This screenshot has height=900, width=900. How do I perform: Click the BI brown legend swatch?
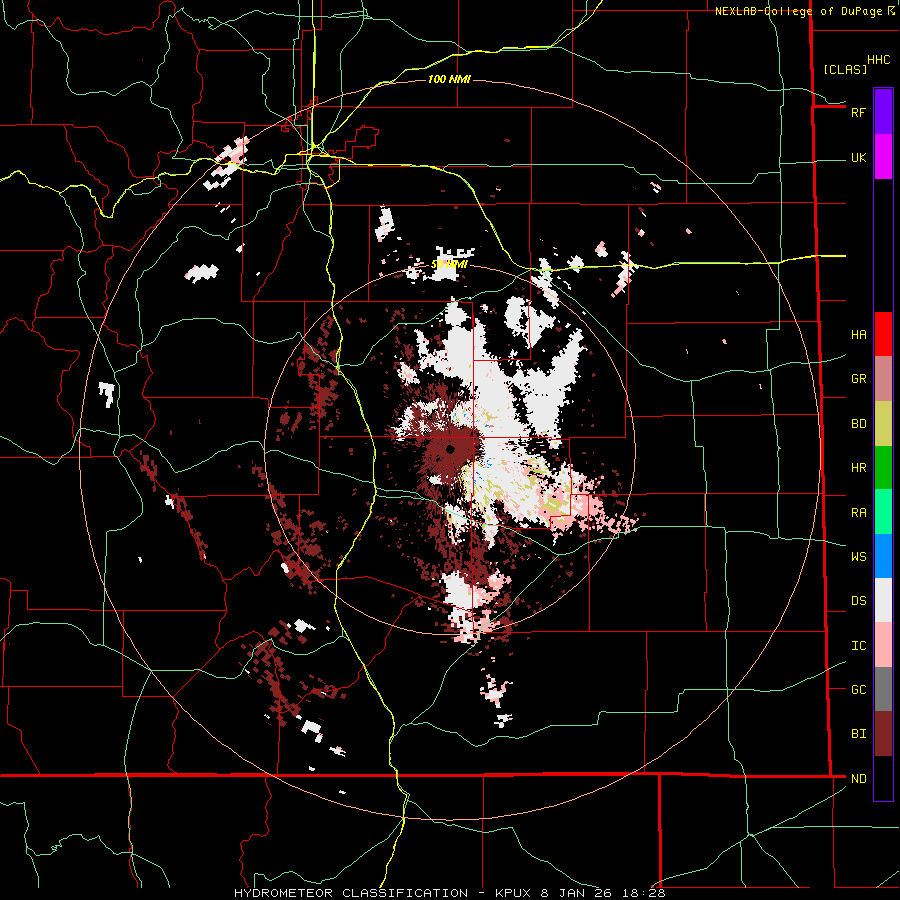coord(883,734)
